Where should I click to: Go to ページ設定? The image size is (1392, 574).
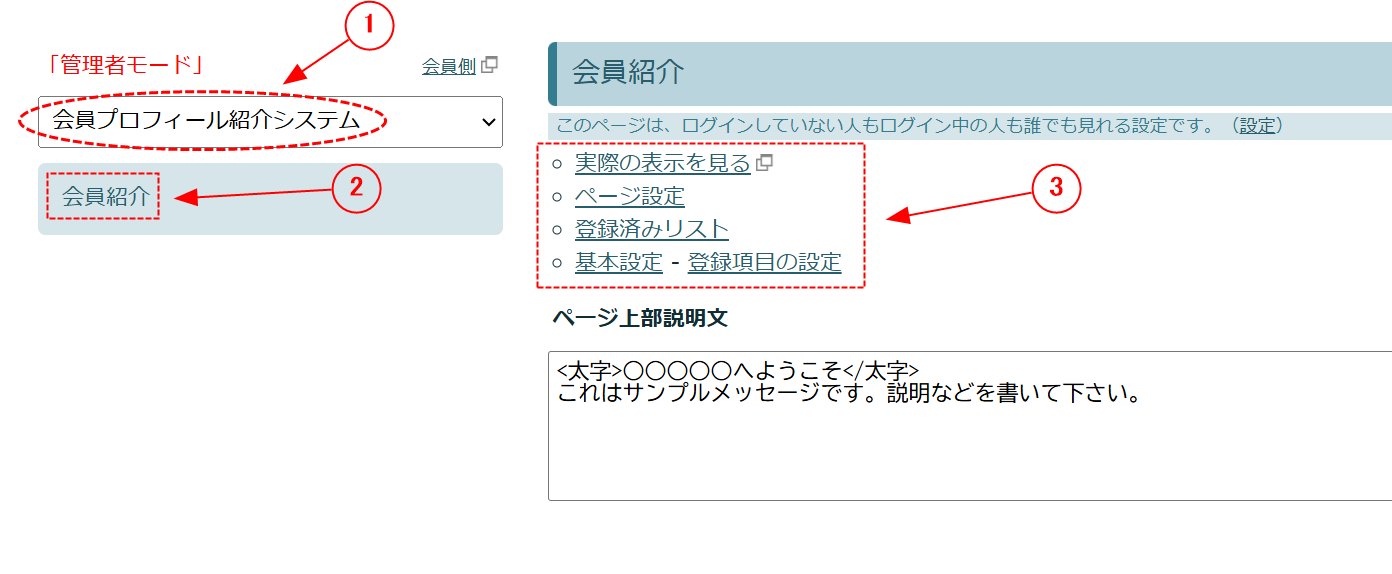pos(629,196)
